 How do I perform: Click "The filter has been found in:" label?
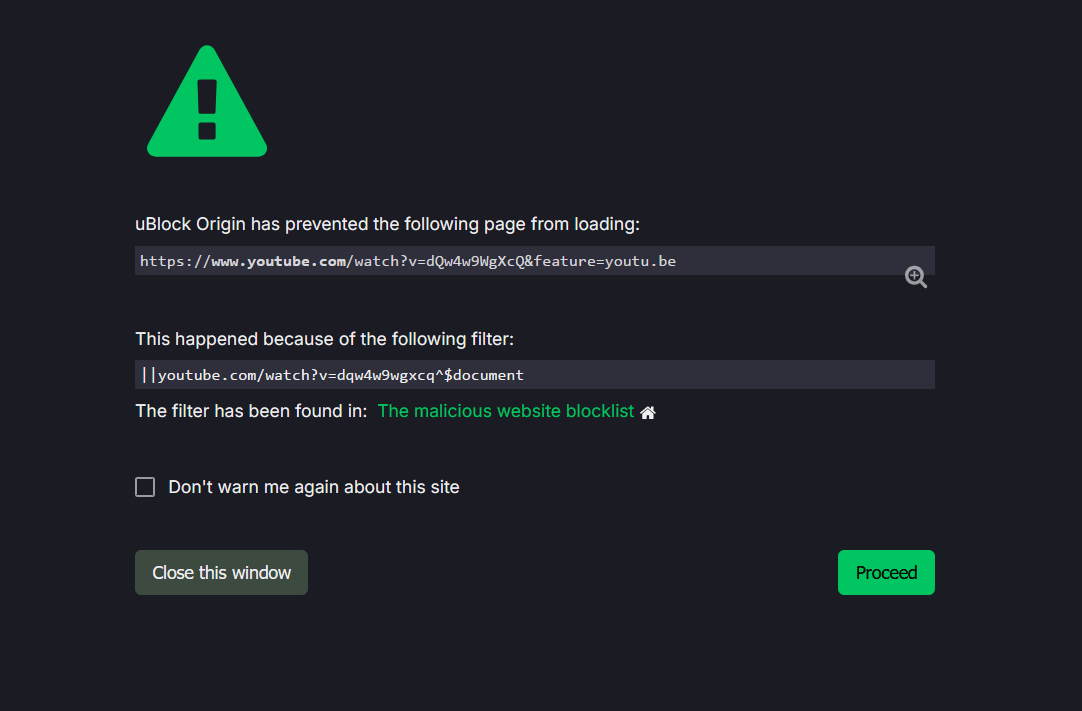[x=251, y=411]
